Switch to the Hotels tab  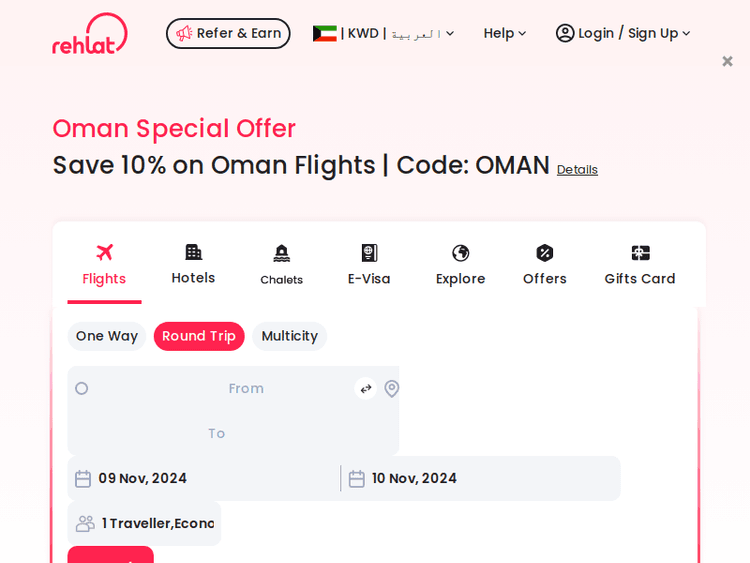[x=193, y=265]
